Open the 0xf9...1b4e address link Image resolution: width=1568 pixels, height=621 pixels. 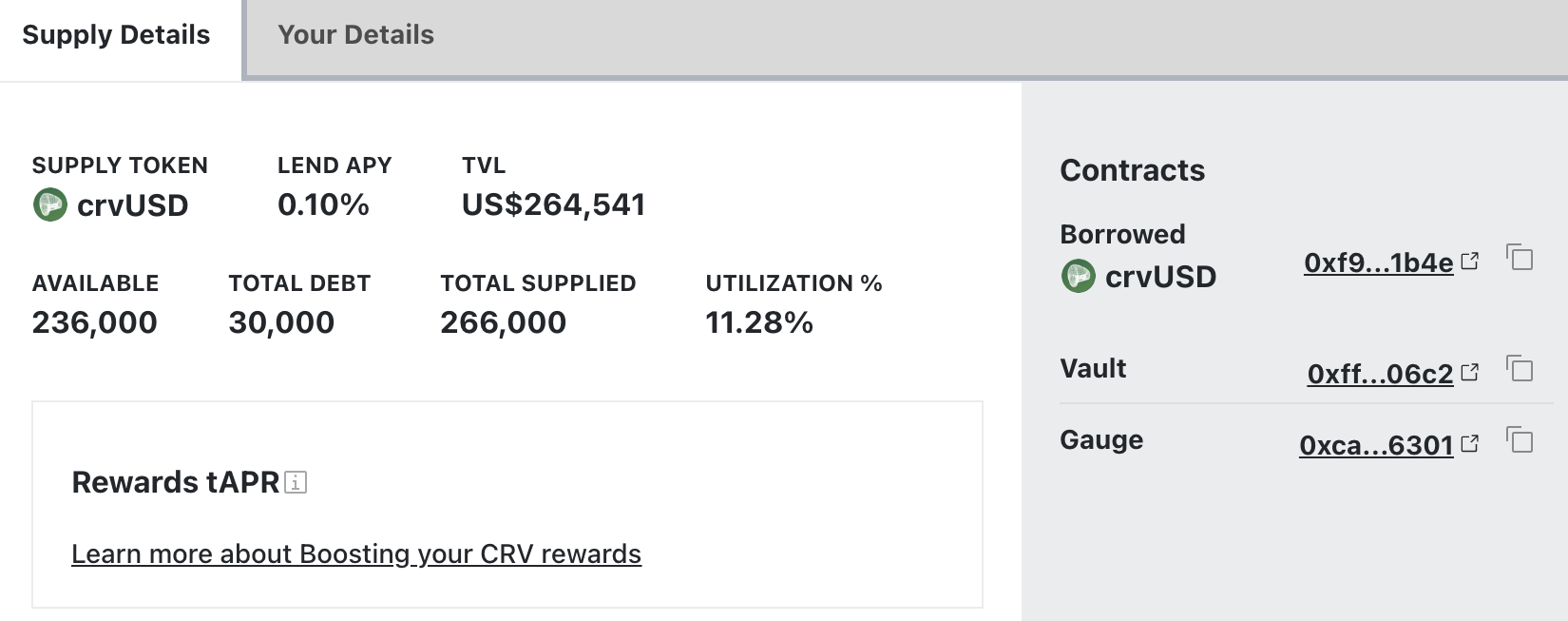point(1378,262)
